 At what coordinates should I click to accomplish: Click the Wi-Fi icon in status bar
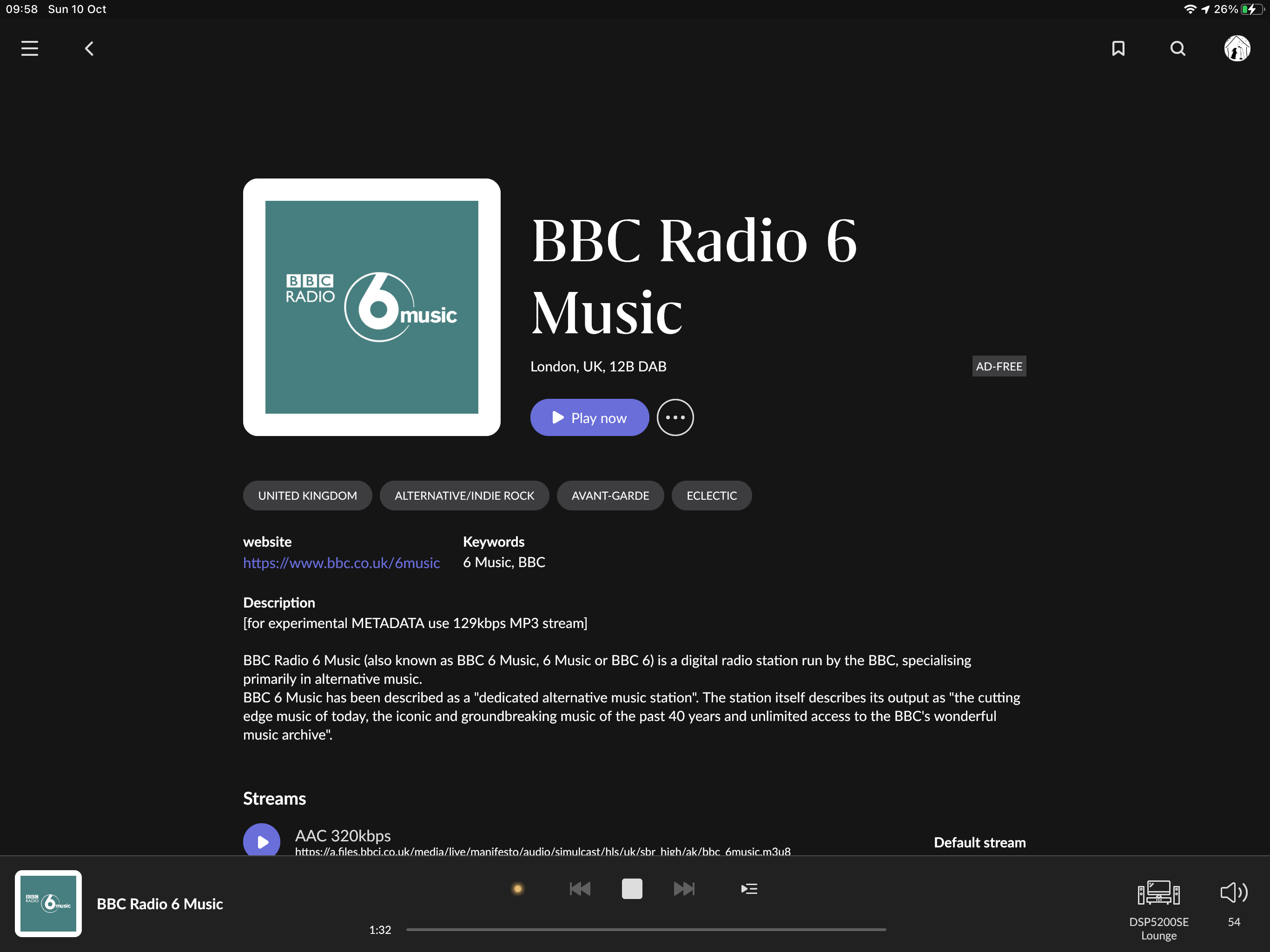click(1190, 9)
